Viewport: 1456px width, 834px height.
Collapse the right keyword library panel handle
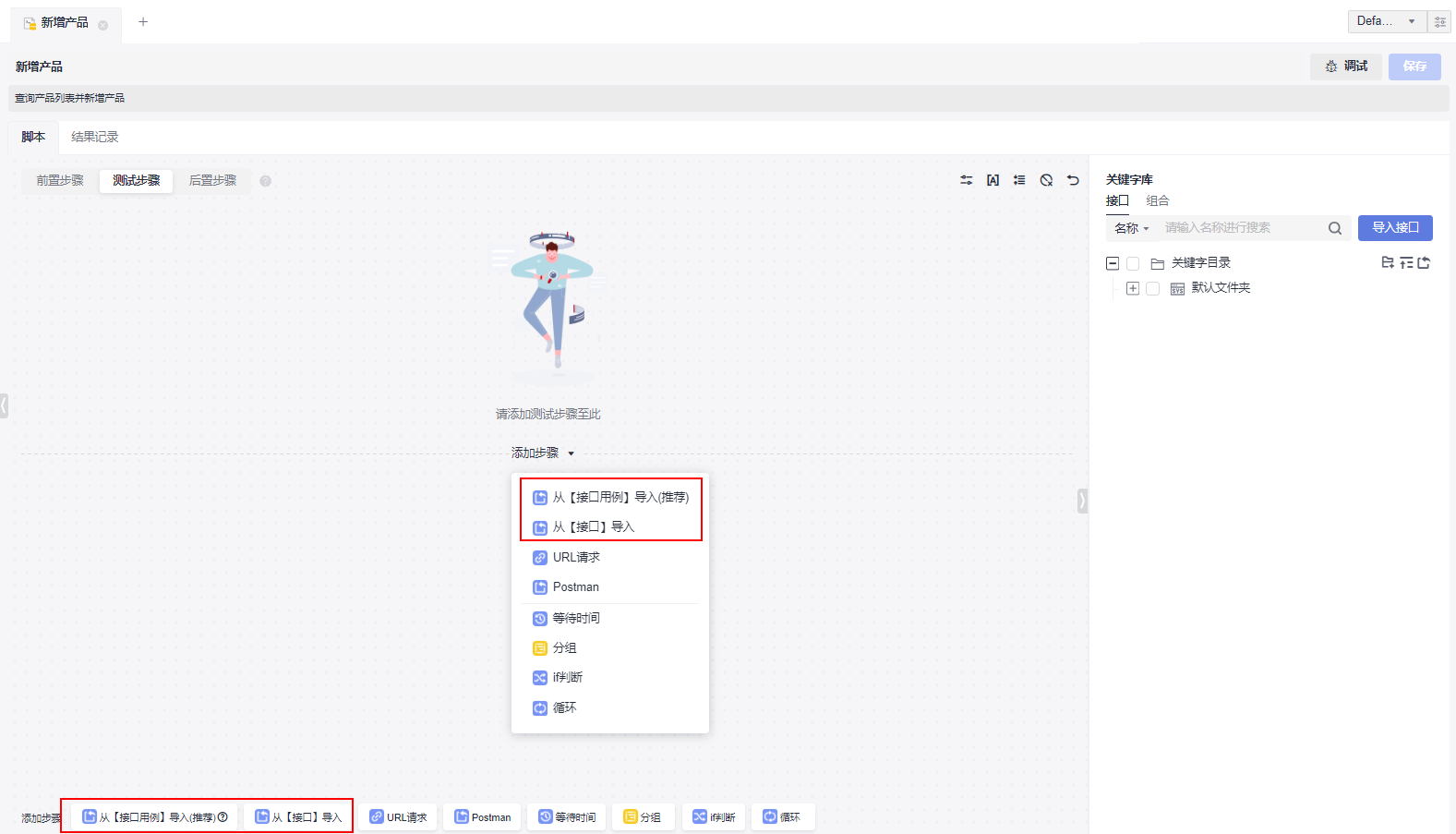(x=1082, y=501)
